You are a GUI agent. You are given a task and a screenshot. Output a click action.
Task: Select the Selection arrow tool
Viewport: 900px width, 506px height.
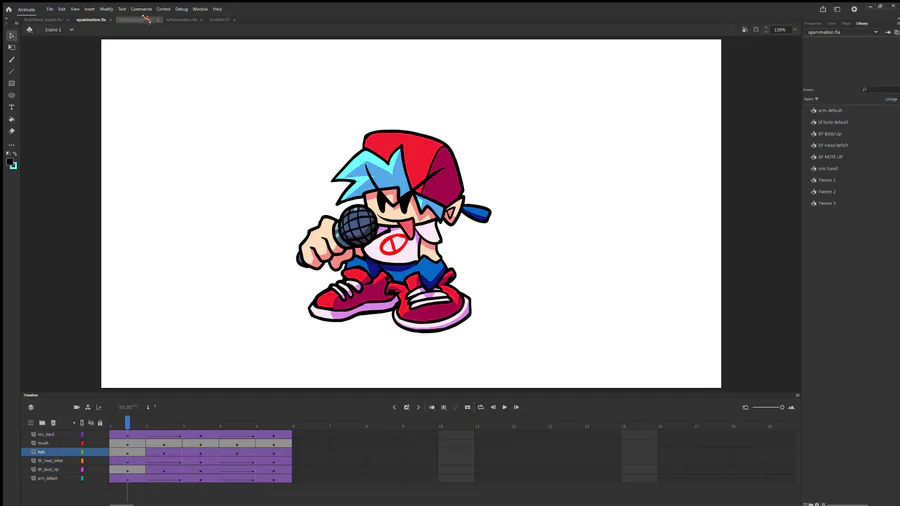tap(11, 36)
